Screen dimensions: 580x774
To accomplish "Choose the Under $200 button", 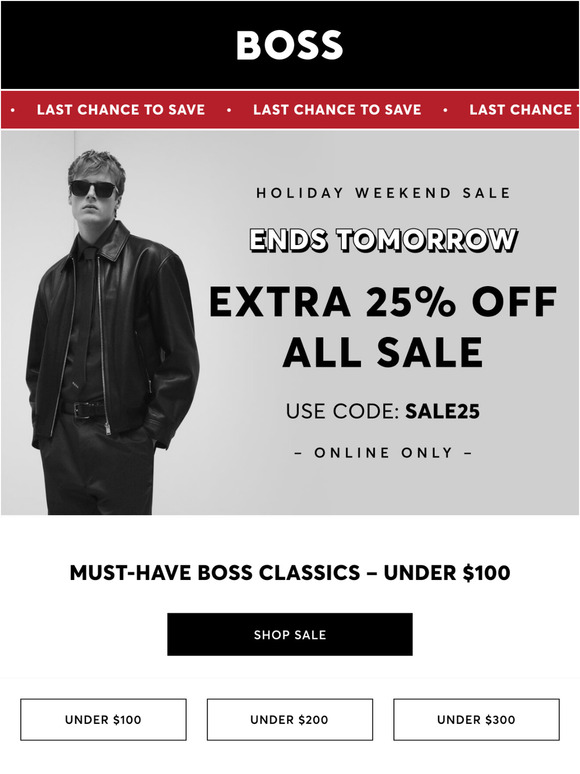I will click(290, 720).
